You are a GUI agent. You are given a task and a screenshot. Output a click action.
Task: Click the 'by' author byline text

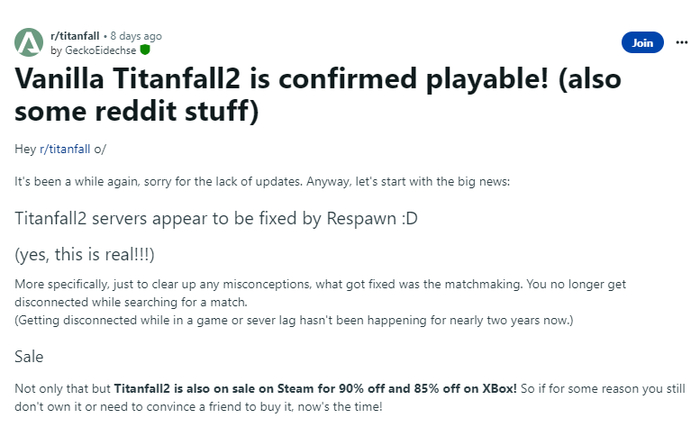click(55, 49)
